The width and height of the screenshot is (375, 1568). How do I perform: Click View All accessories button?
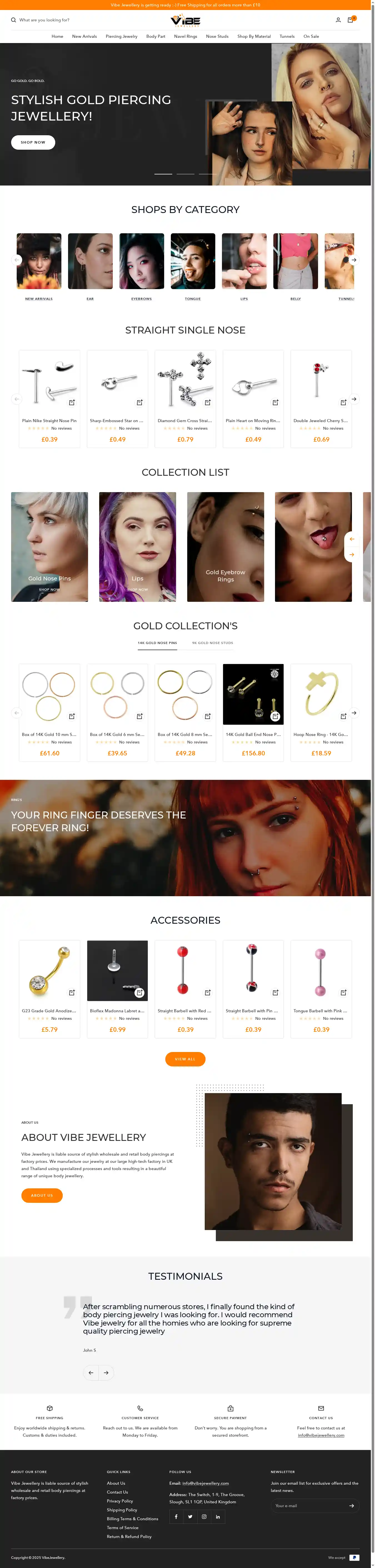click(185, 1059)
